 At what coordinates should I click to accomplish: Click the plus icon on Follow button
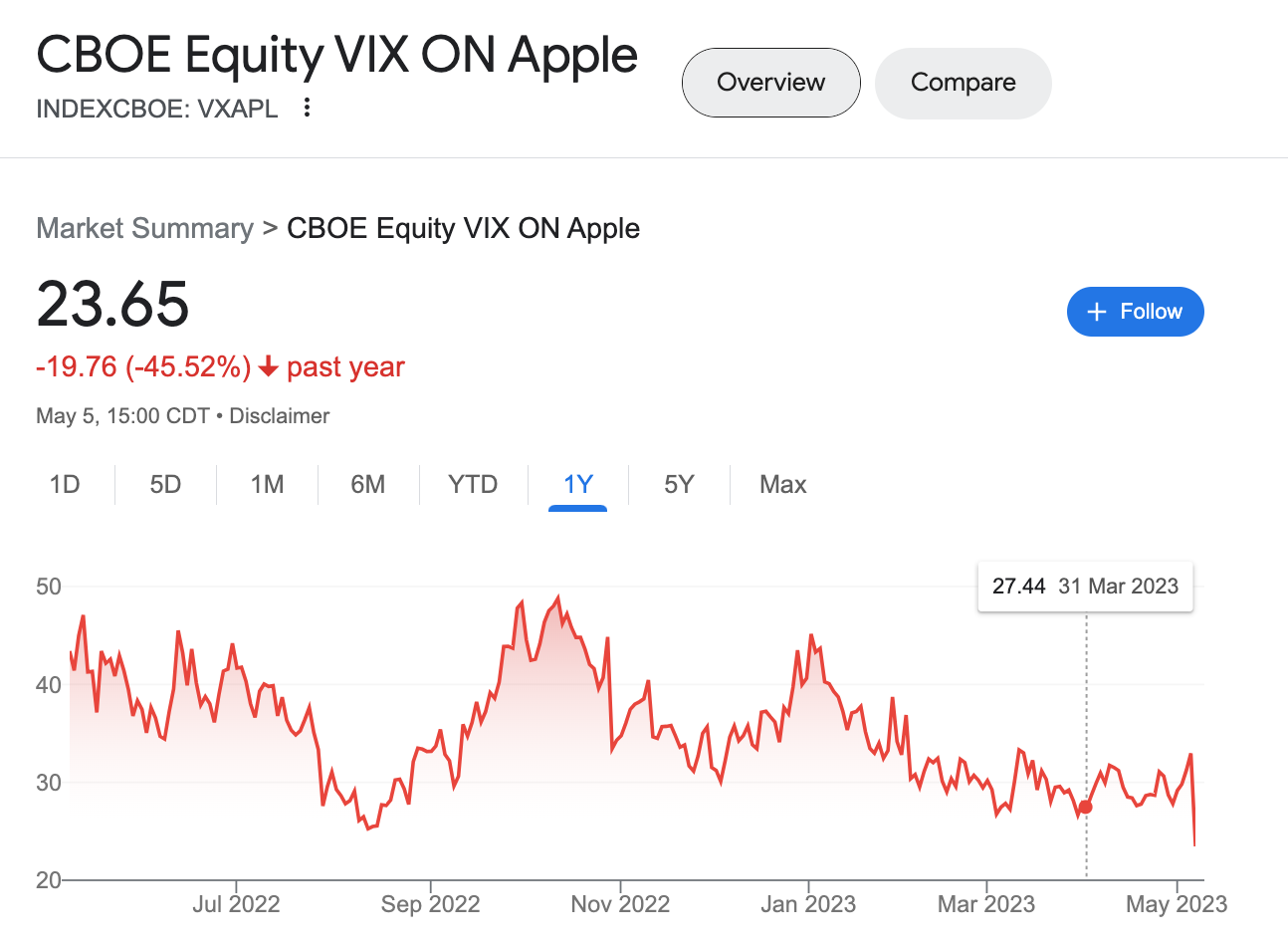point(1097,312)
